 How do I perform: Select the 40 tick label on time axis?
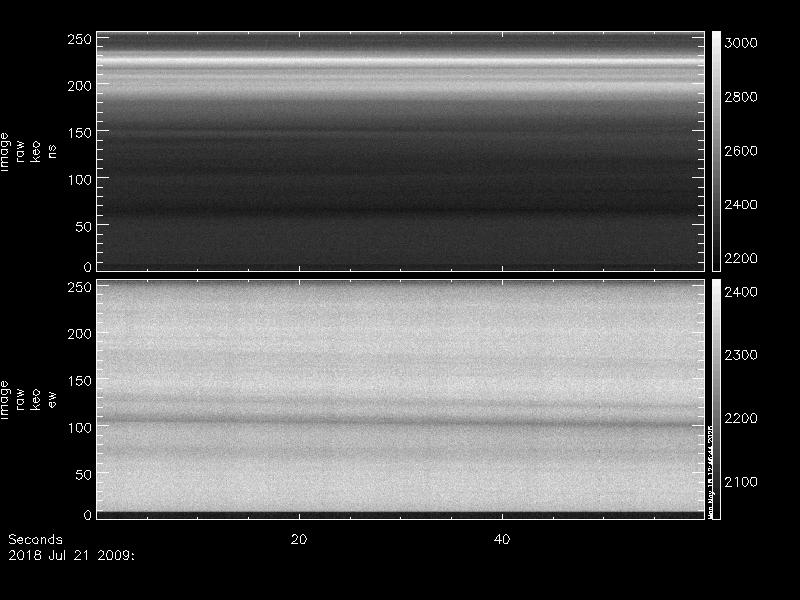tap(502, 539)
